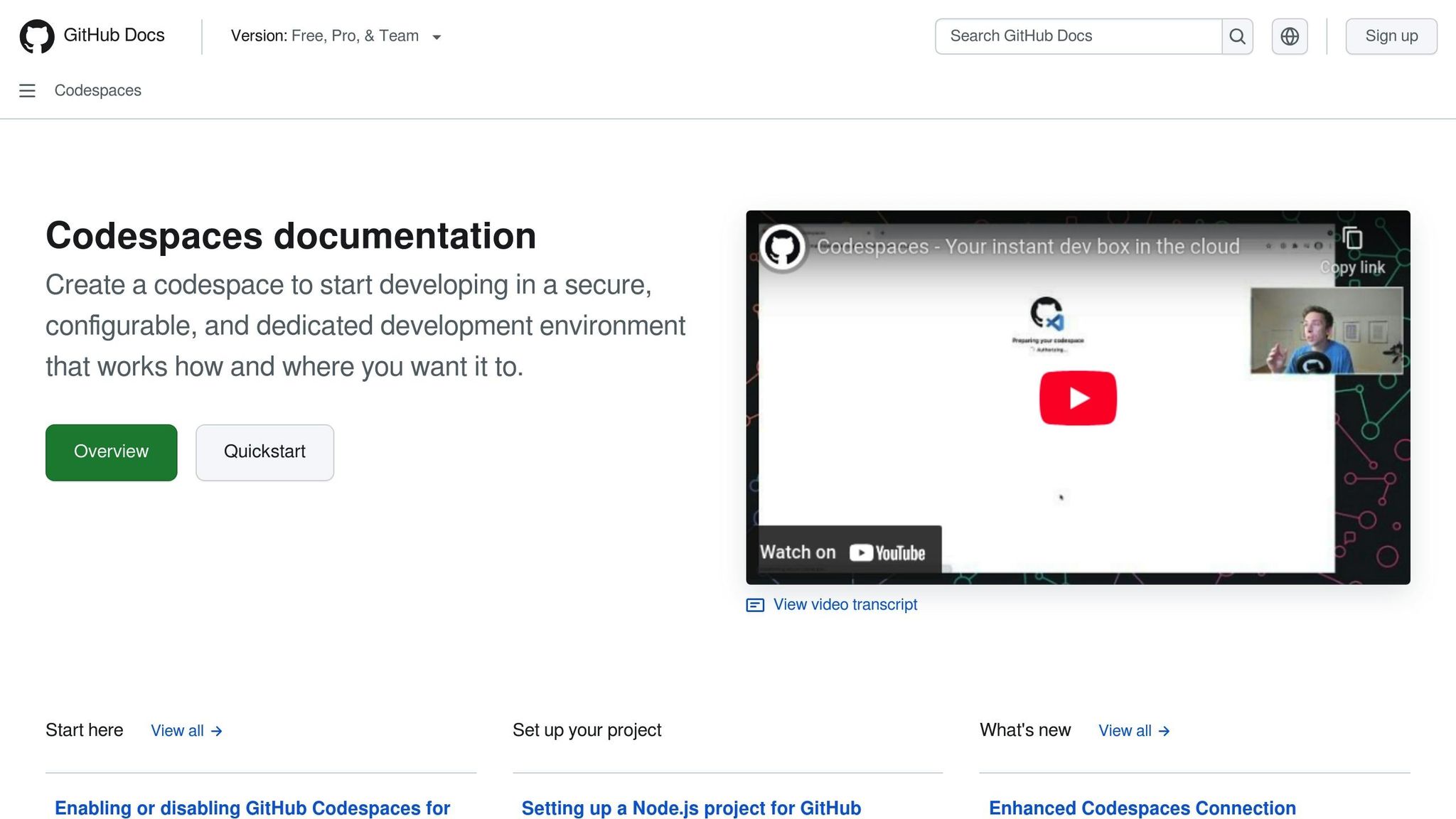Open the language globe selector
Image resolution: width=1456 pixels, height=819 pixels.
coord(1290,36)
